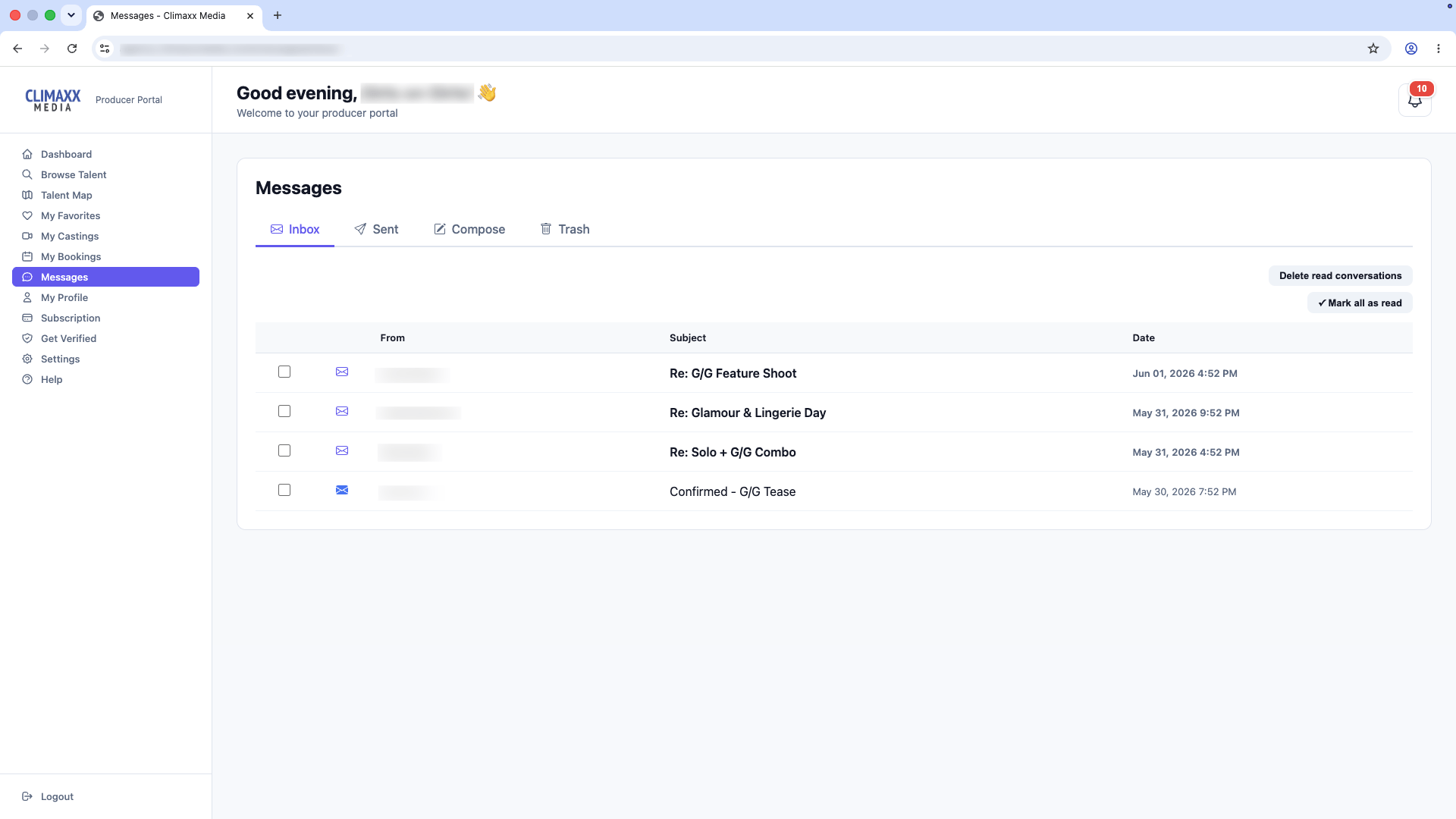Click envelope icon on Glamour & Lingerie Day row
1456x819 pixels.
[342, 411]
